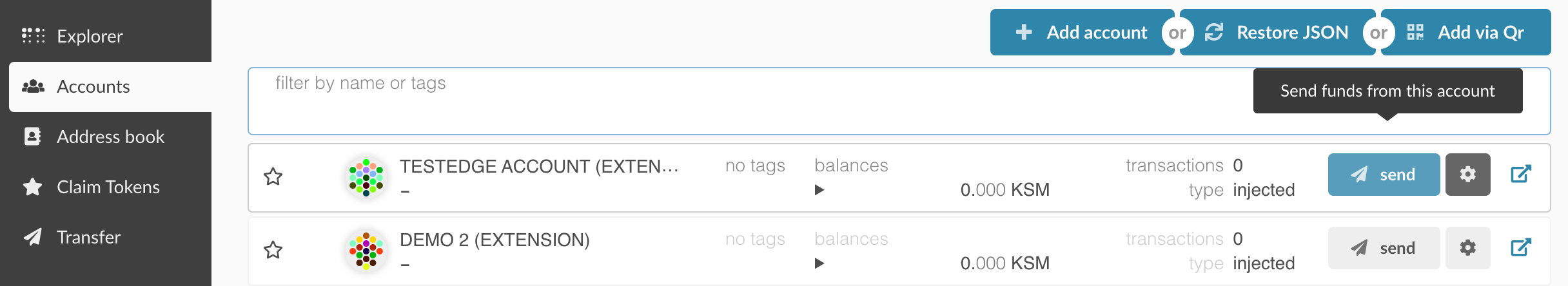Image resolution: width=1568 pixels, height=286 pixels.
Task: Copy TESTEDGE ACCOUNT address via identicon
Action: (366, 177)
